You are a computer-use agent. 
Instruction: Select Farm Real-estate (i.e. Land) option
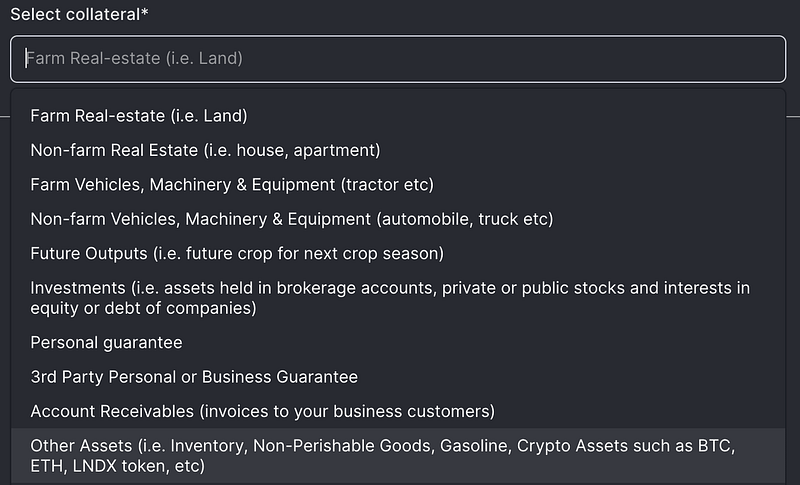pos(139,116)
